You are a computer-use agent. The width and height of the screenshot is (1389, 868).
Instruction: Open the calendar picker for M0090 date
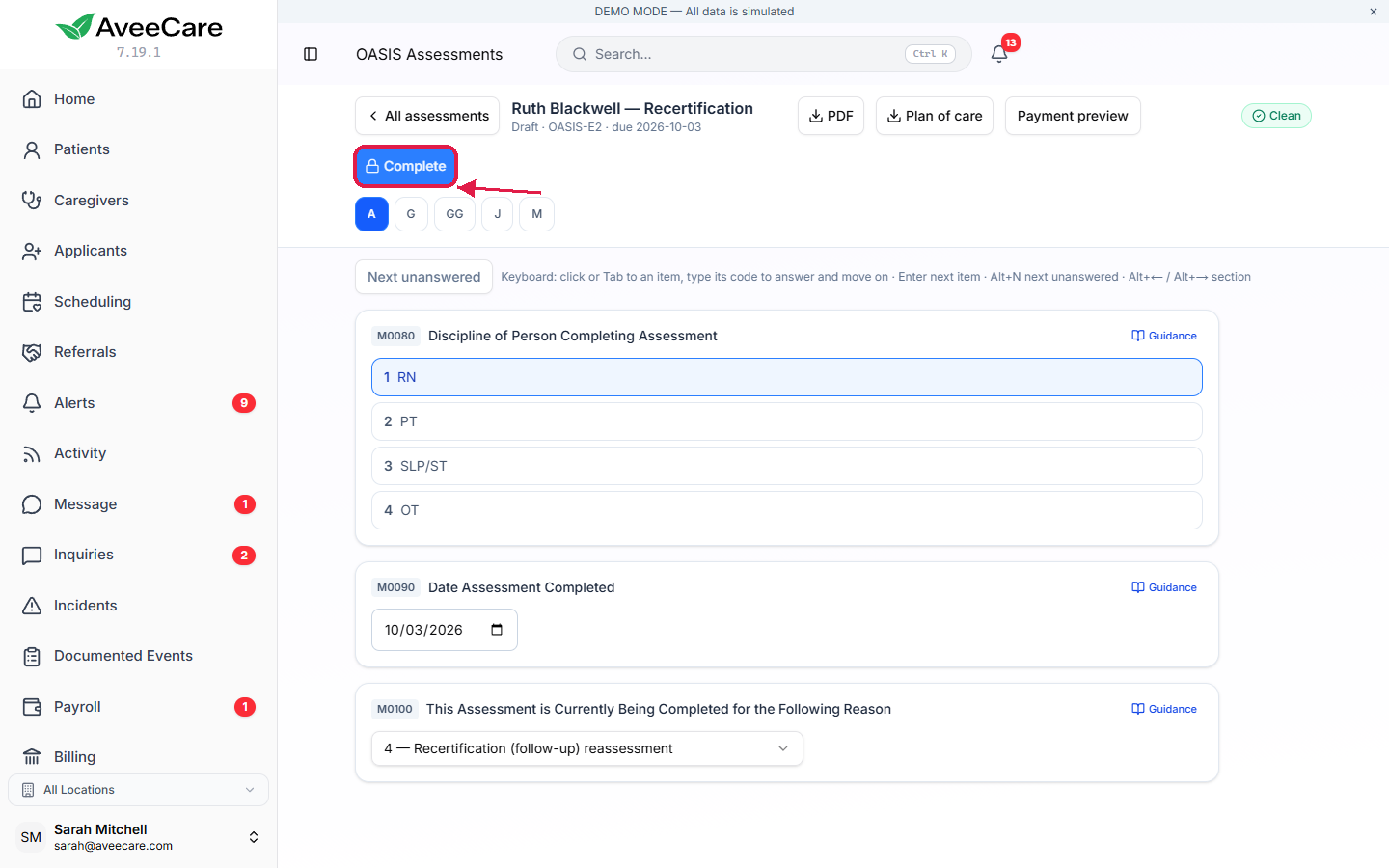pos(497,630)
